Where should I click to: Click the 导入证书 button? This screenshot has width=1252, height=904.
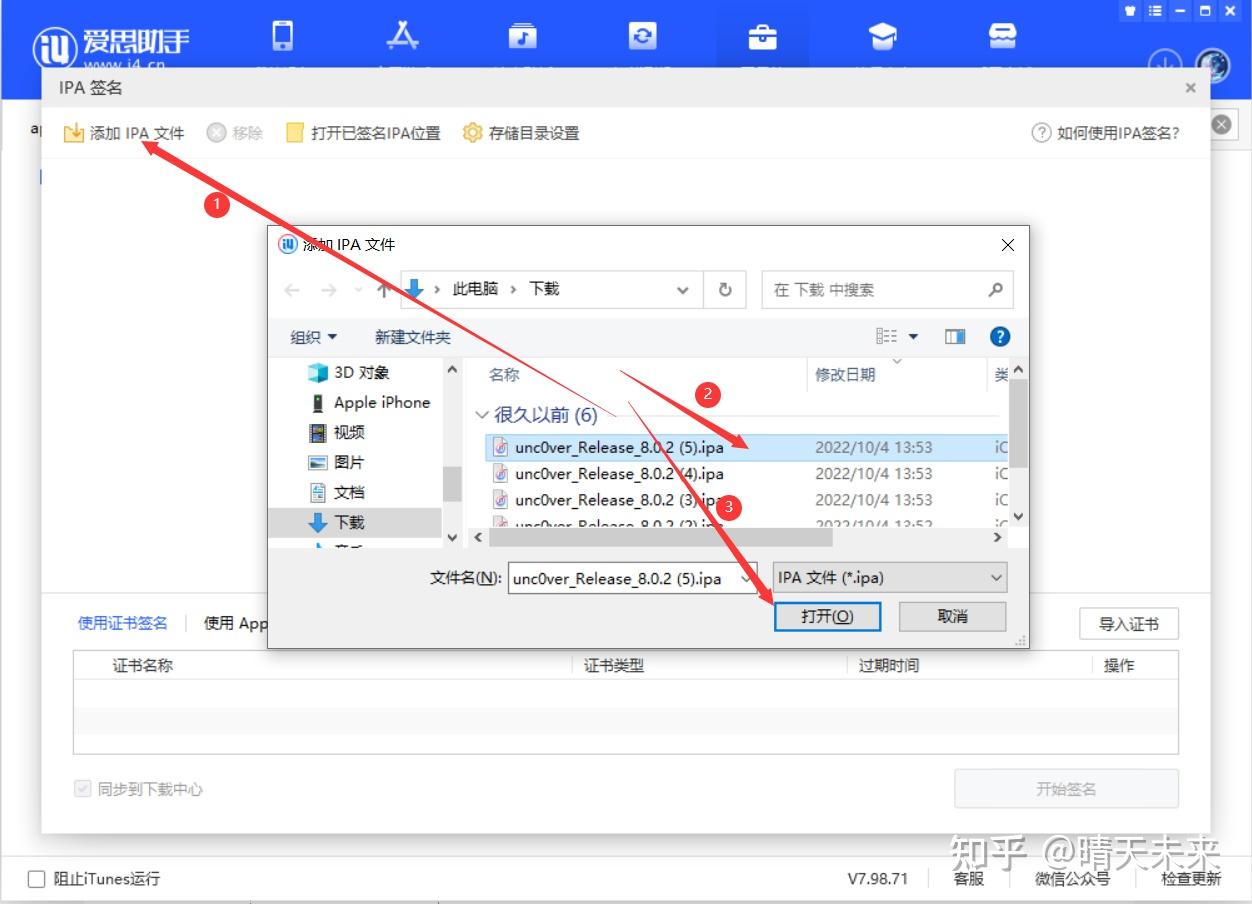click(1128, 623)
